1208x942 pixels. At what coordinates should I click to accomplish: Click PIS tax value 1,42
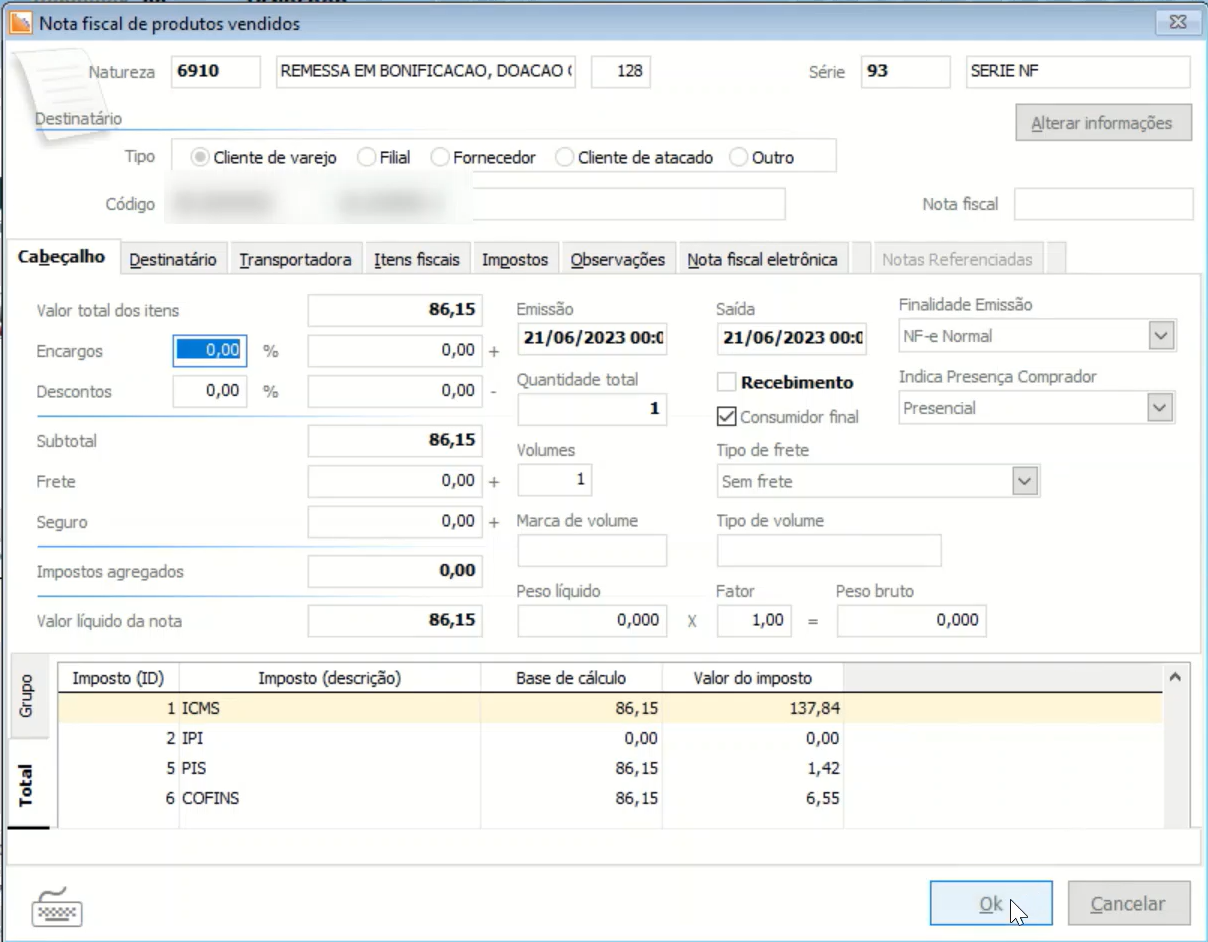point(824,768)
